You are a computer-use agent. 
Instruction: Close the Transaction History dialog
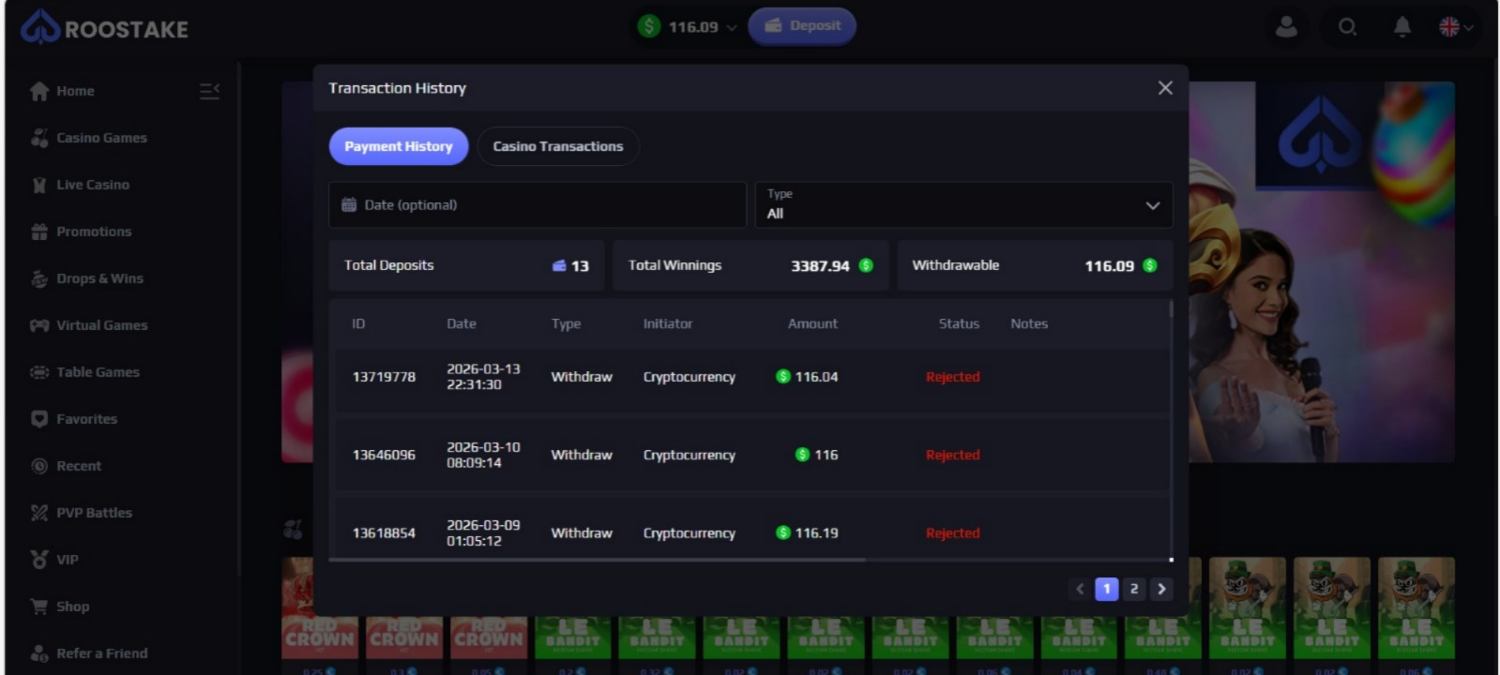click(x=1165, y=88)
